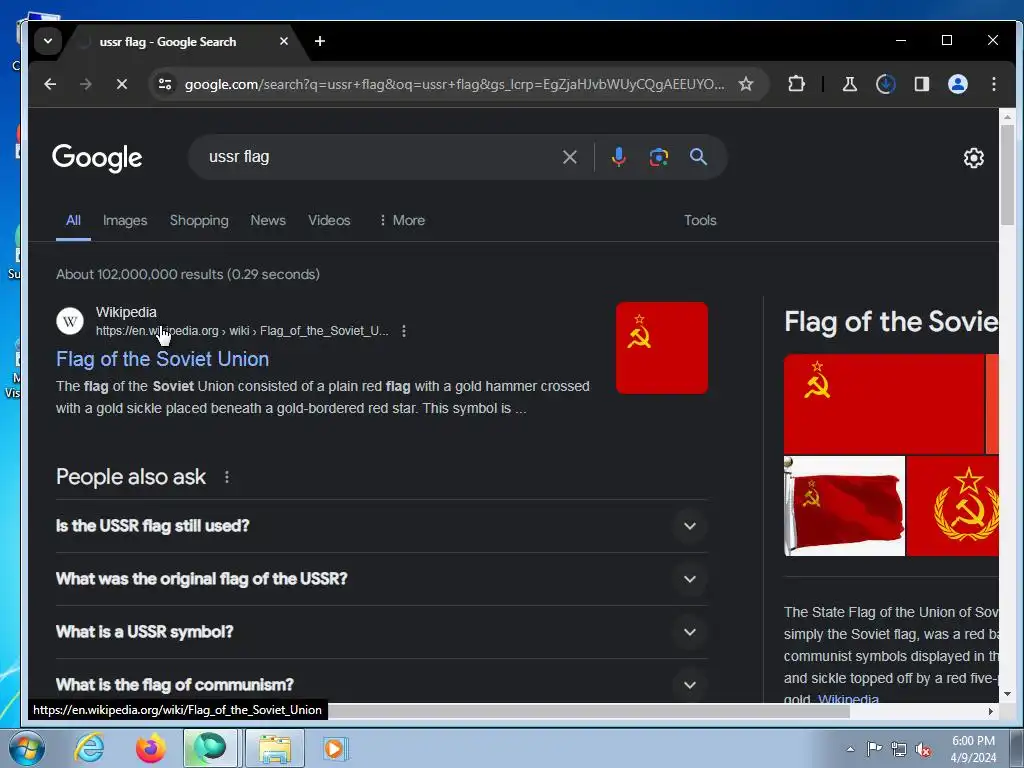Switch to the Shopping tab
The height and width of the screenshot is (768, 1024).
199,220
